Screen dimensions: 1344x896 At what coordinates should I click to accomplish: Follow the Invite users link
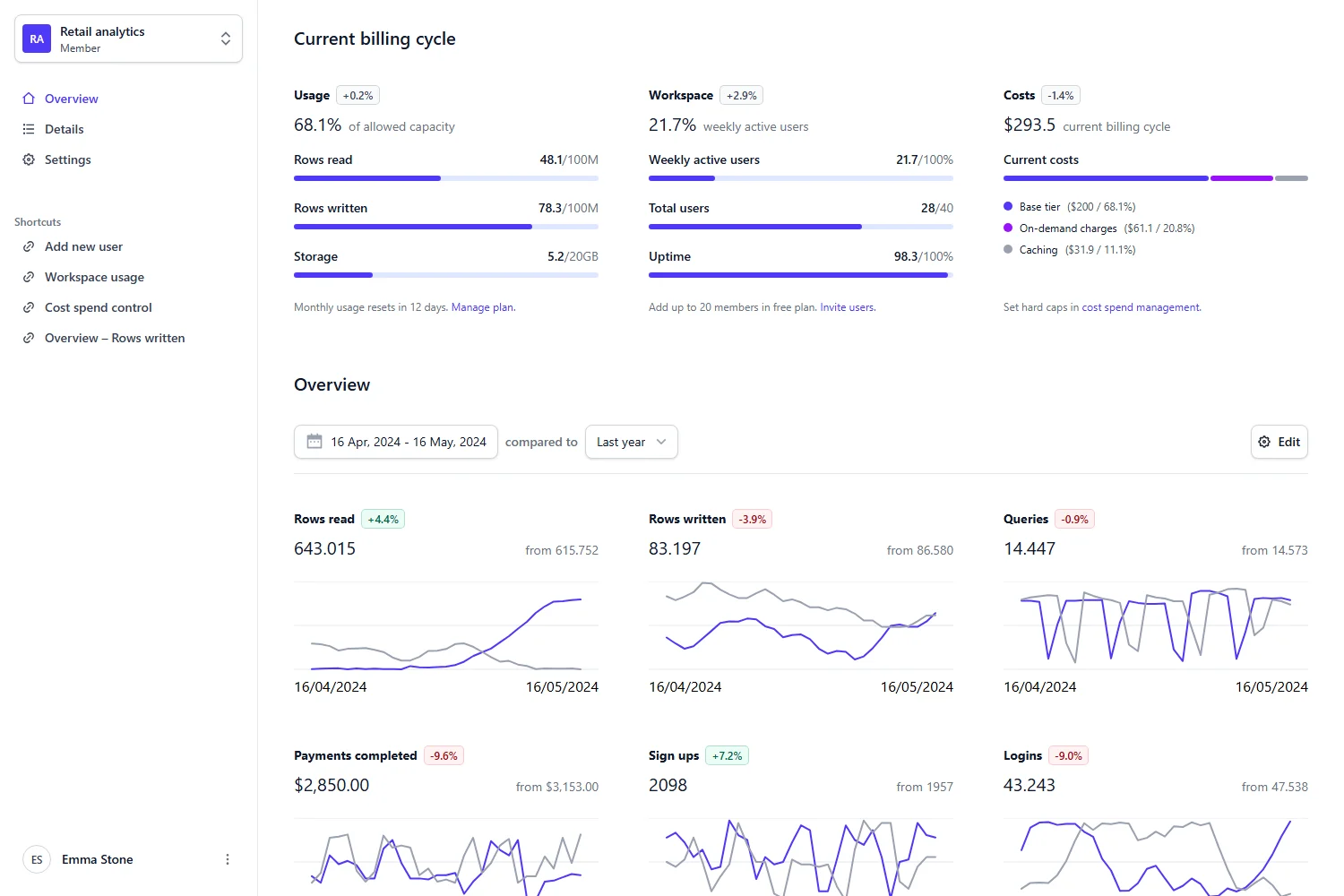tap(848, 307)
